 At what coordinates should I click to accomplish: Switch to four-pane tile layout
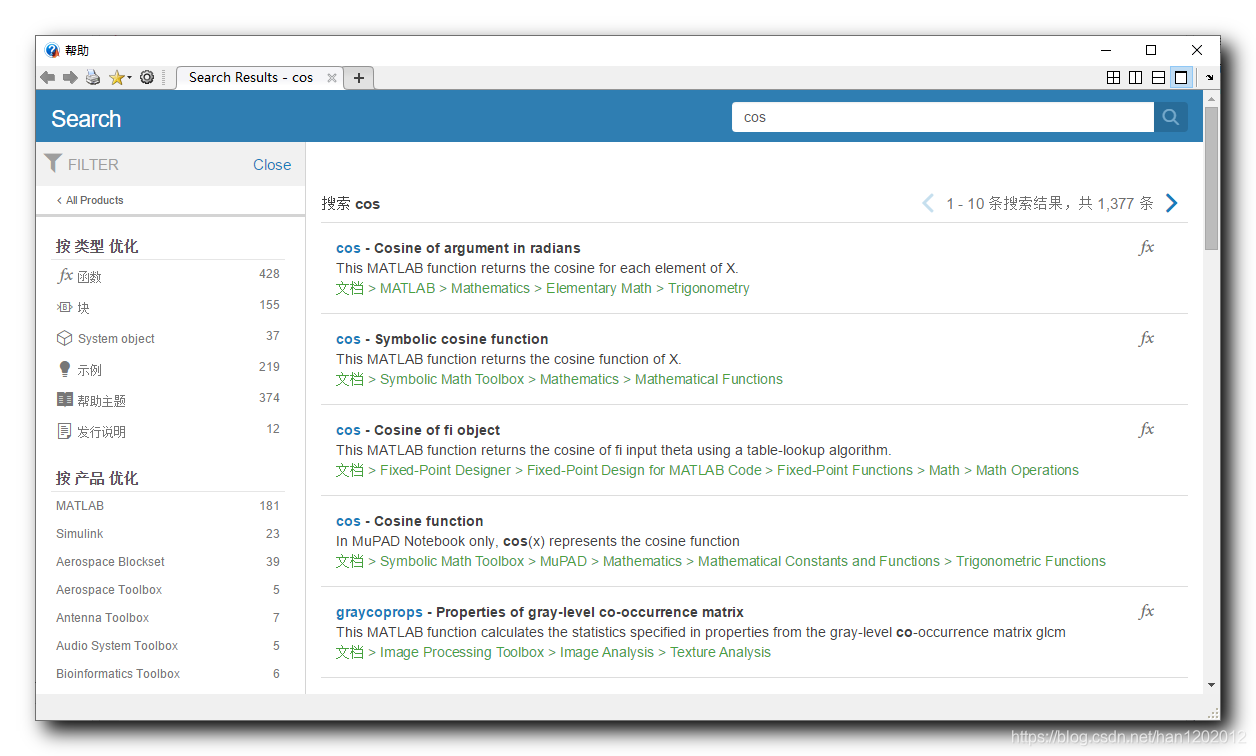[1113, 78]
